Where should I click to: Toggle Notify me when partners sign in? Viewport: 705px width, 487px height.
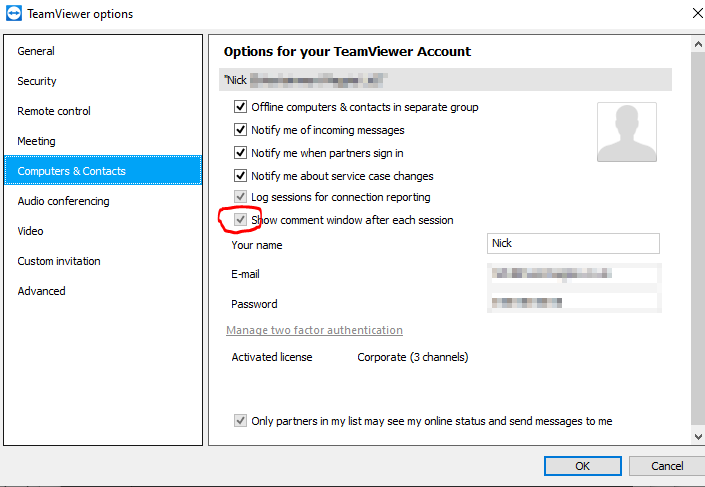(x=241, y=152)
